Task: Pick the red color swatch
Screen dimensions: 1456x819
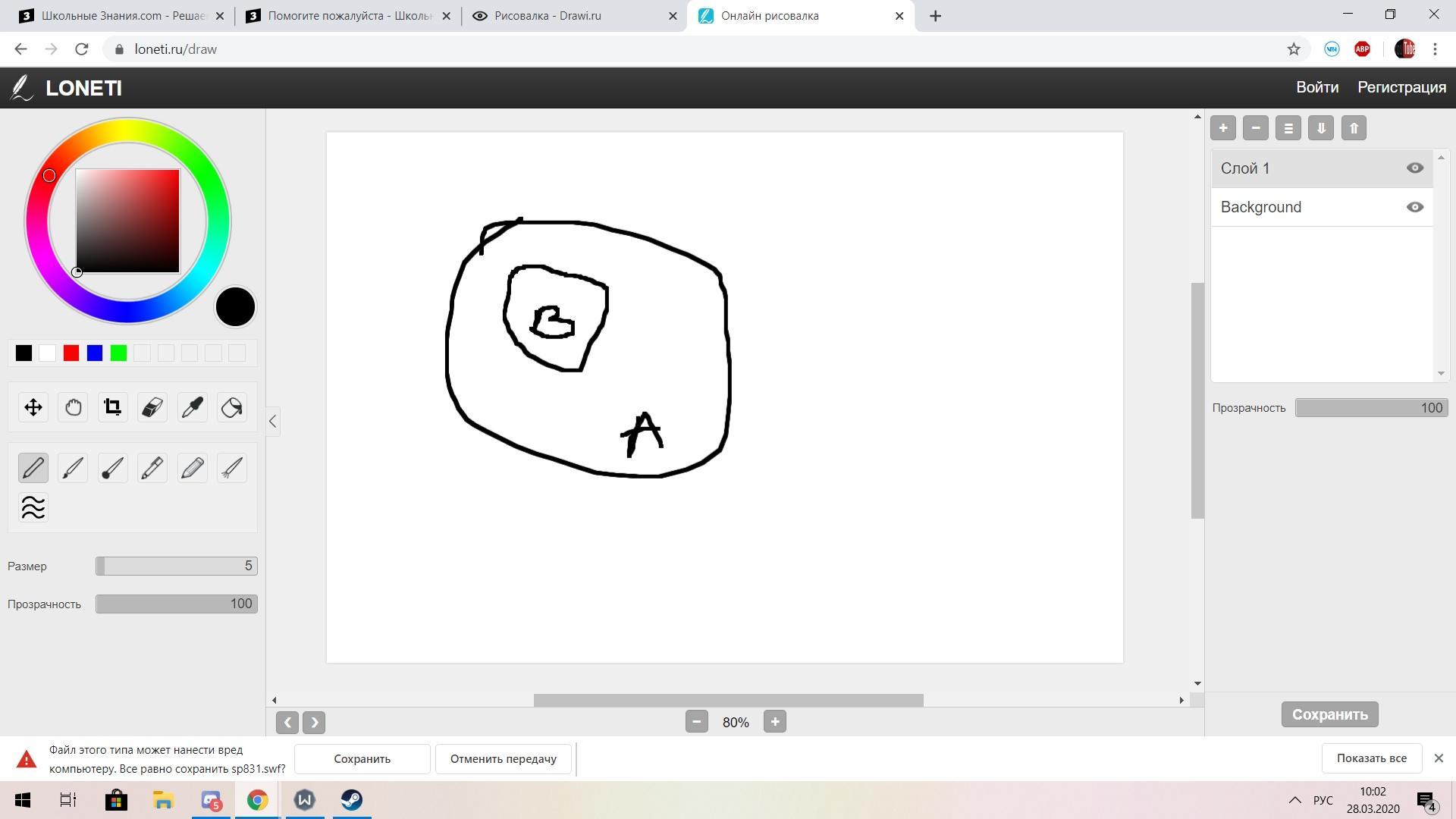Action: [71, 353]
